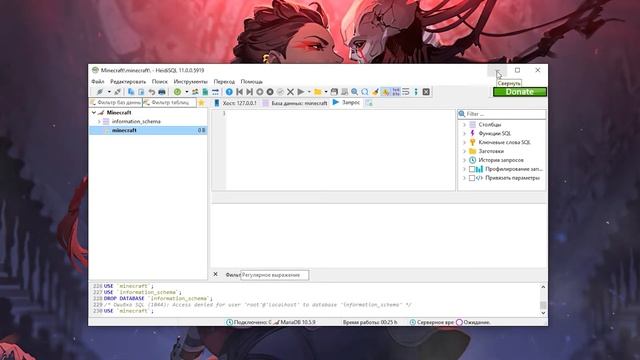
Task: Open the Инструменты menu
Action: 191,82
